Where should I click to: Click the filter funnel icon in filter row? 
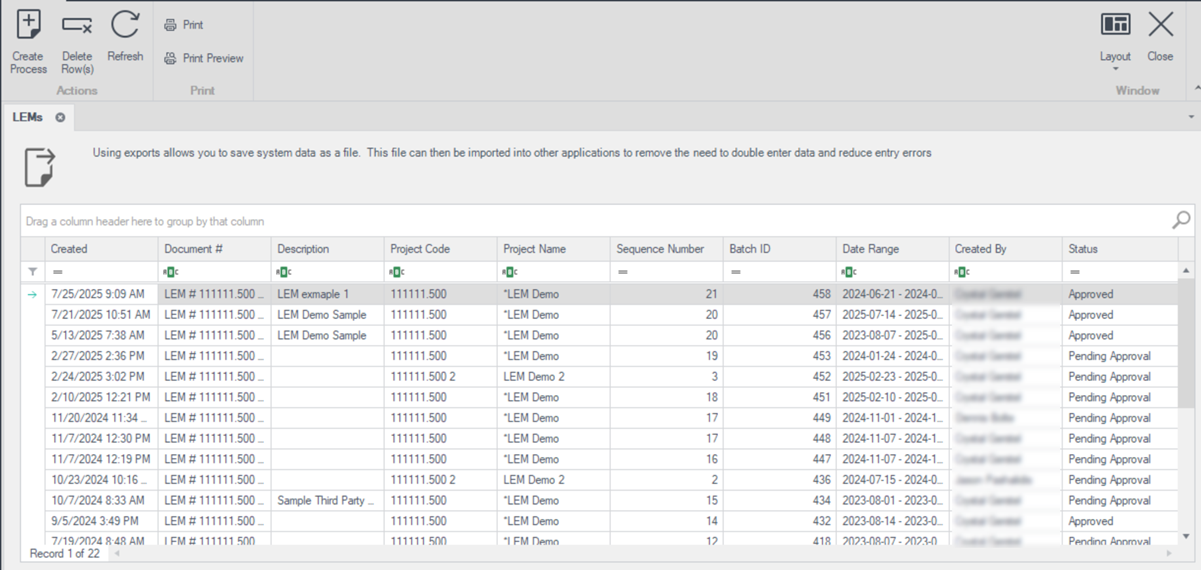33,272
